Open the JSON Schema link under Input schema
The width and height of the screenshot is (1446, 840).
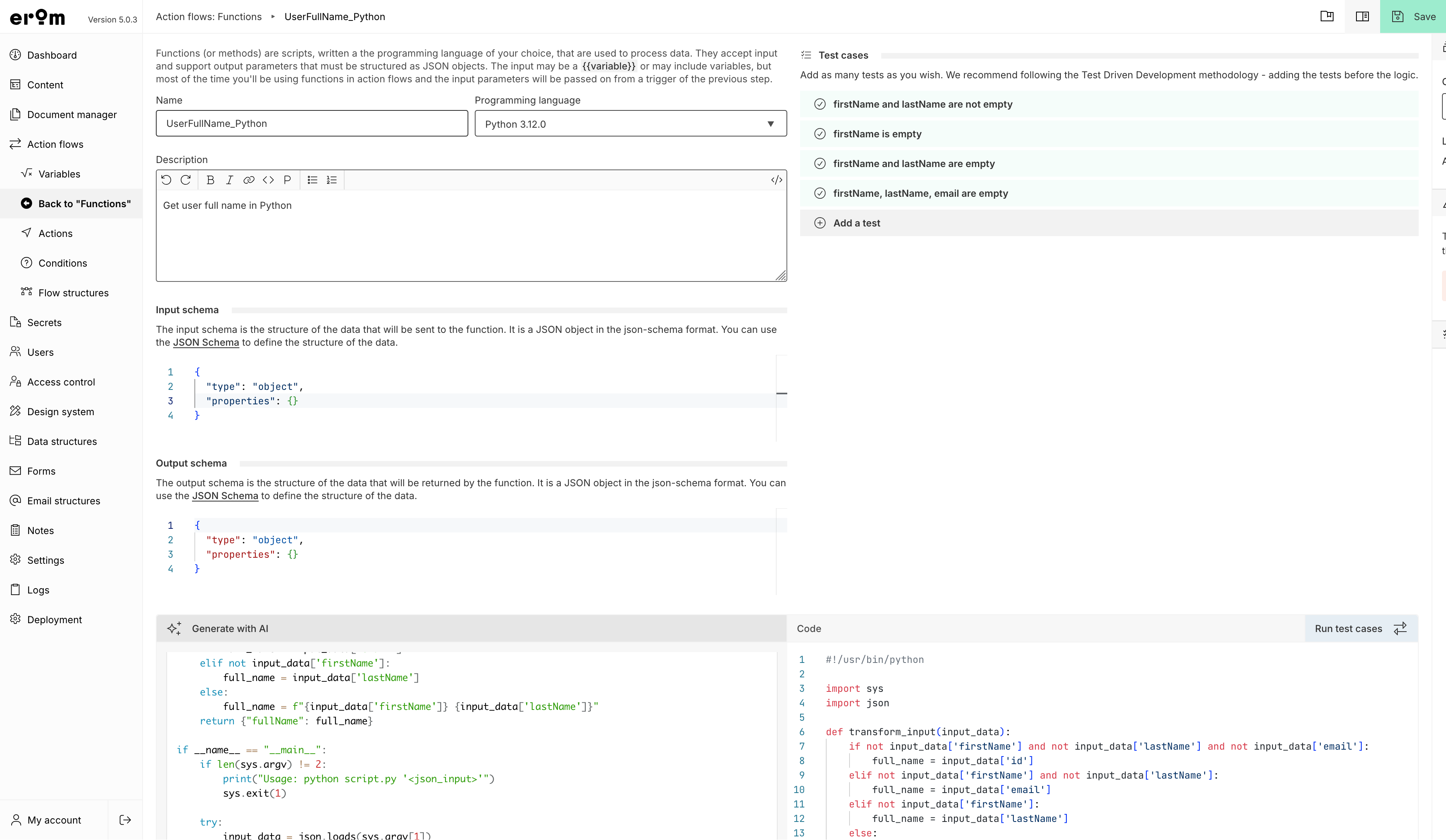(206, 343)
